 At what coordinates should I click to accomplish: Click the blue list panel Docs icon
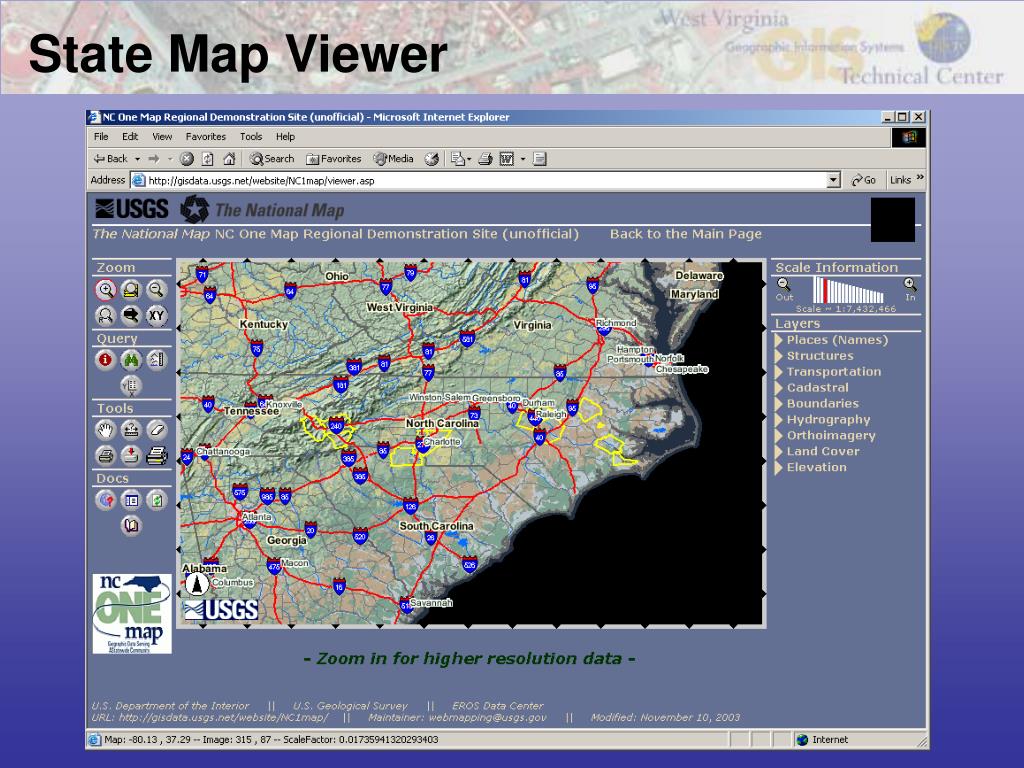click(x=131, y=500)
